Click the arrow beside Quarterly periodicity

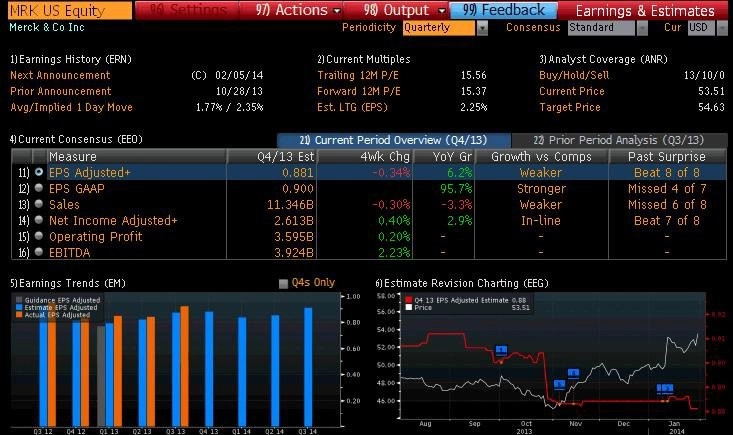pos(482,28)
